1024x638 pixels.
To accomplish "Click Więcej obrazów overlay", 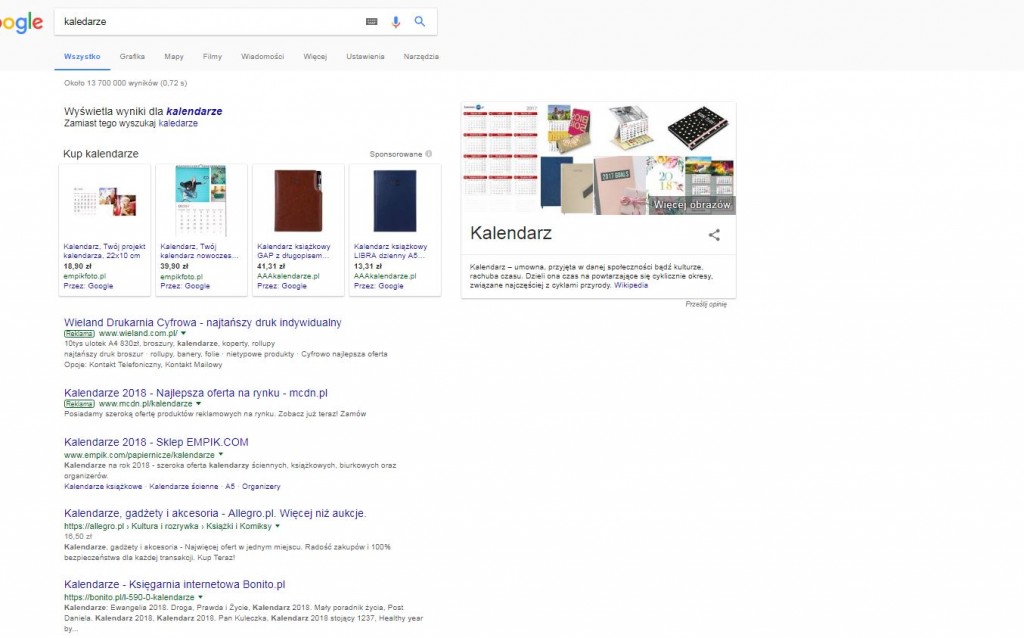I will click(692, 205).
